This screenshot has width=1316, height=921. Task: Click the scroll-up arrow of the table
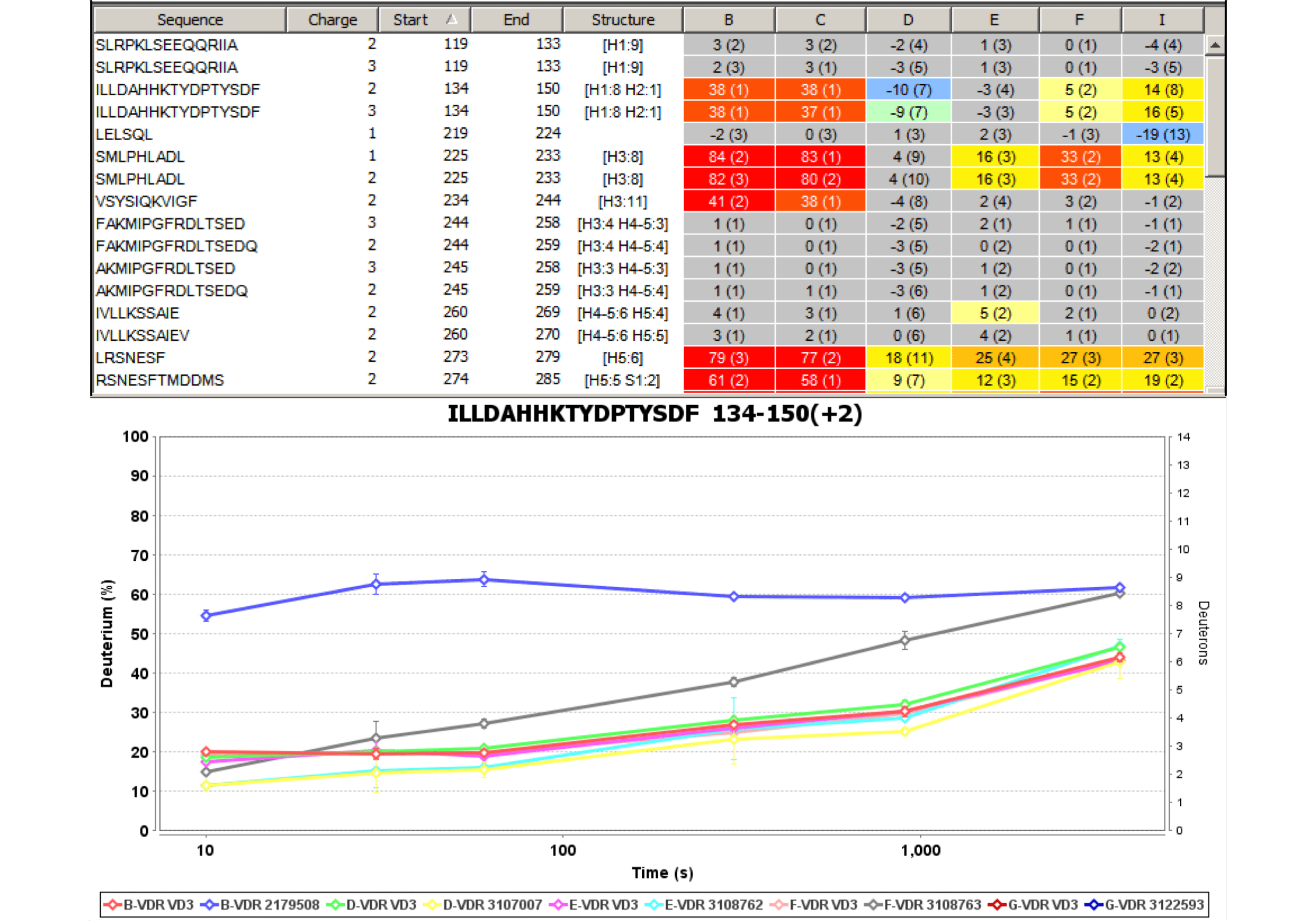click(1215, 45)
